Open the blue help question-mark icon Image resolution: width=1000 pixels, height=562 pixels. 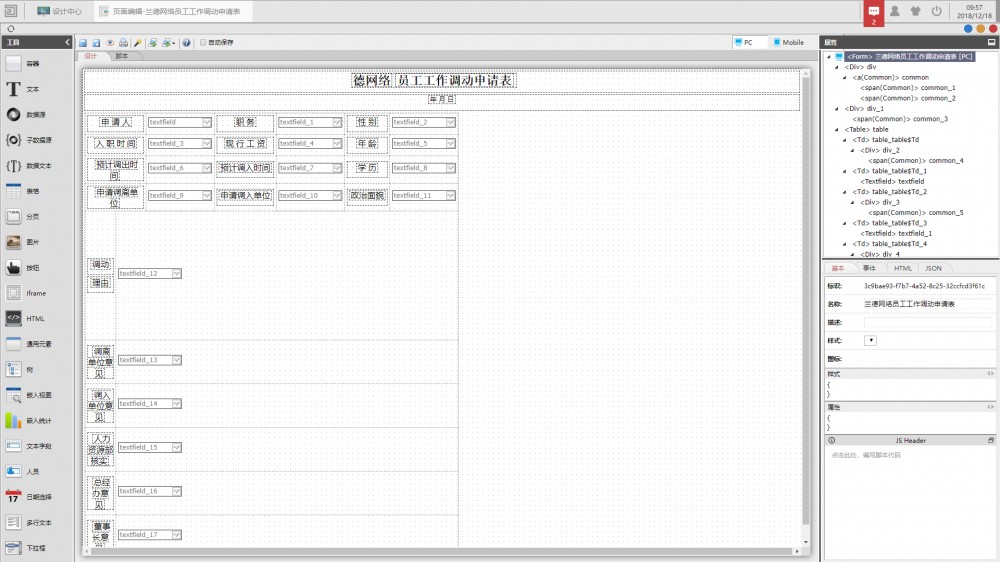186,43
